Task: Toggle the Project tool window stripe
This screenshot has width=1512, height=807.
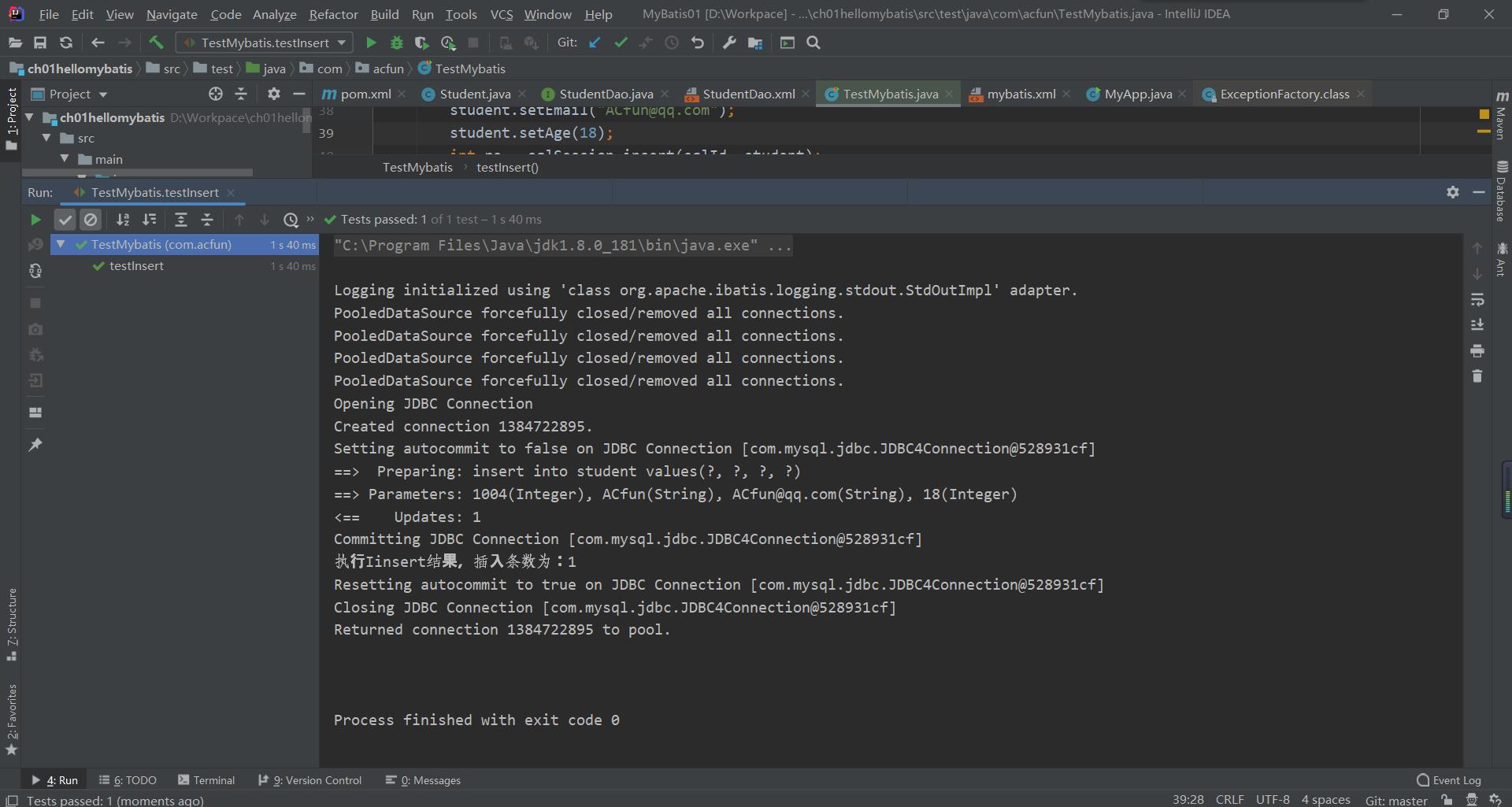Action: pos(11,120)
